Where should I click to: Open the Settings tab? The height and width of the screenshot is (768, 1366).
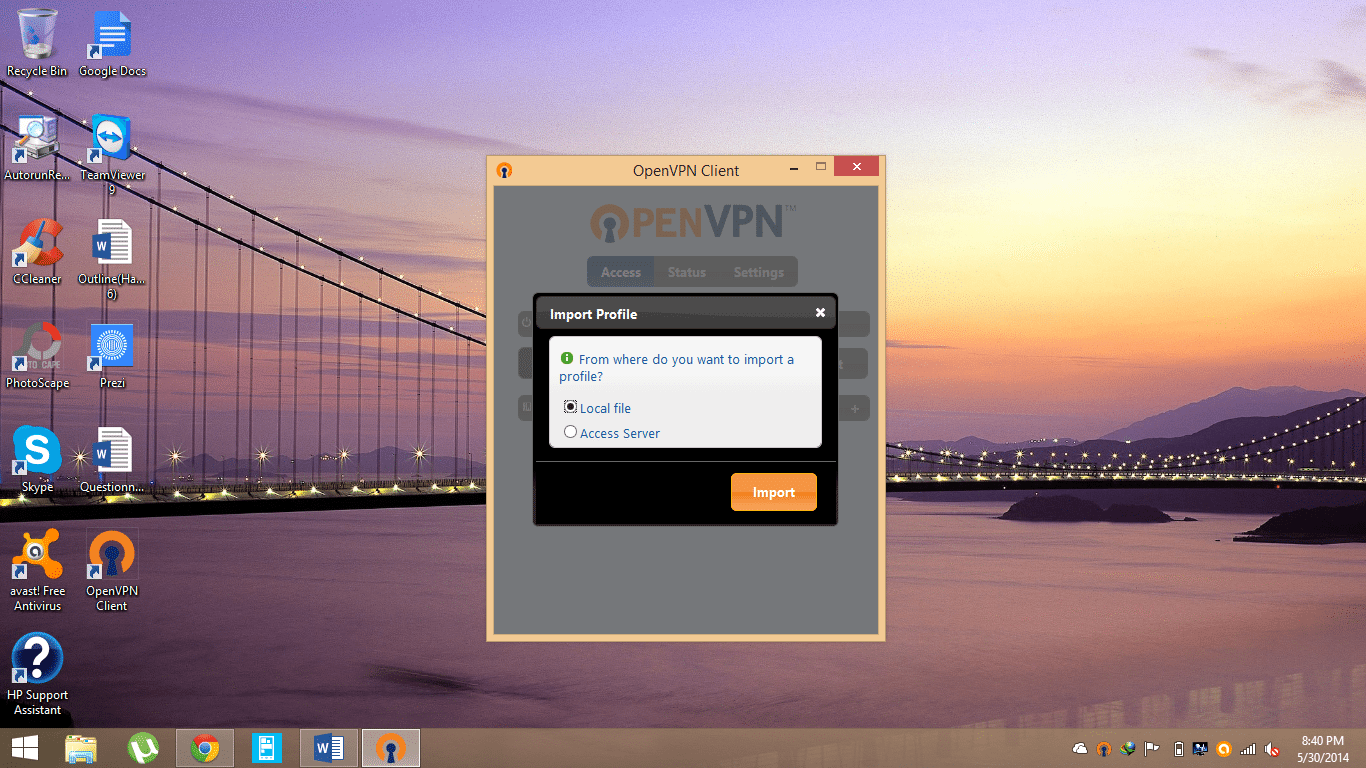pyautogui.click(x=758, y=272)
